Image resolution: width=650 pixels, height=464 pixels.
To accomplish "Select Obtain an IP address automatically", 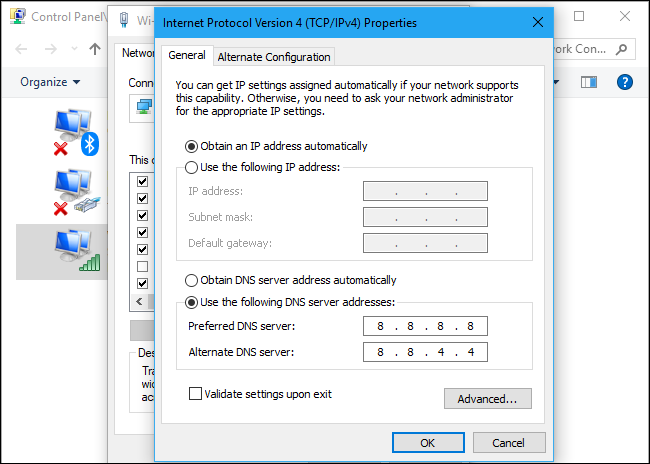I will (x=192, y=146).
